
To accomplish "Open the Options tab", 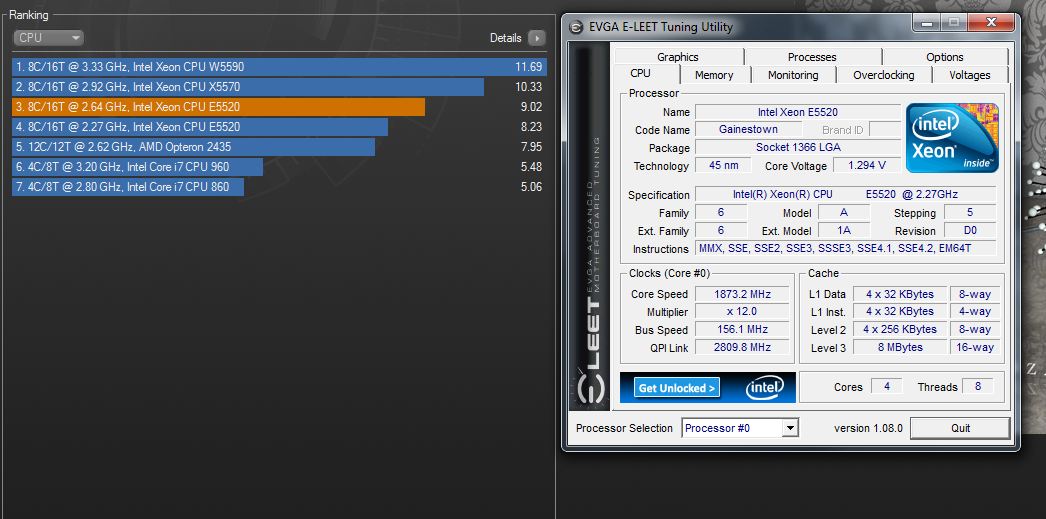I will [945, 57].
